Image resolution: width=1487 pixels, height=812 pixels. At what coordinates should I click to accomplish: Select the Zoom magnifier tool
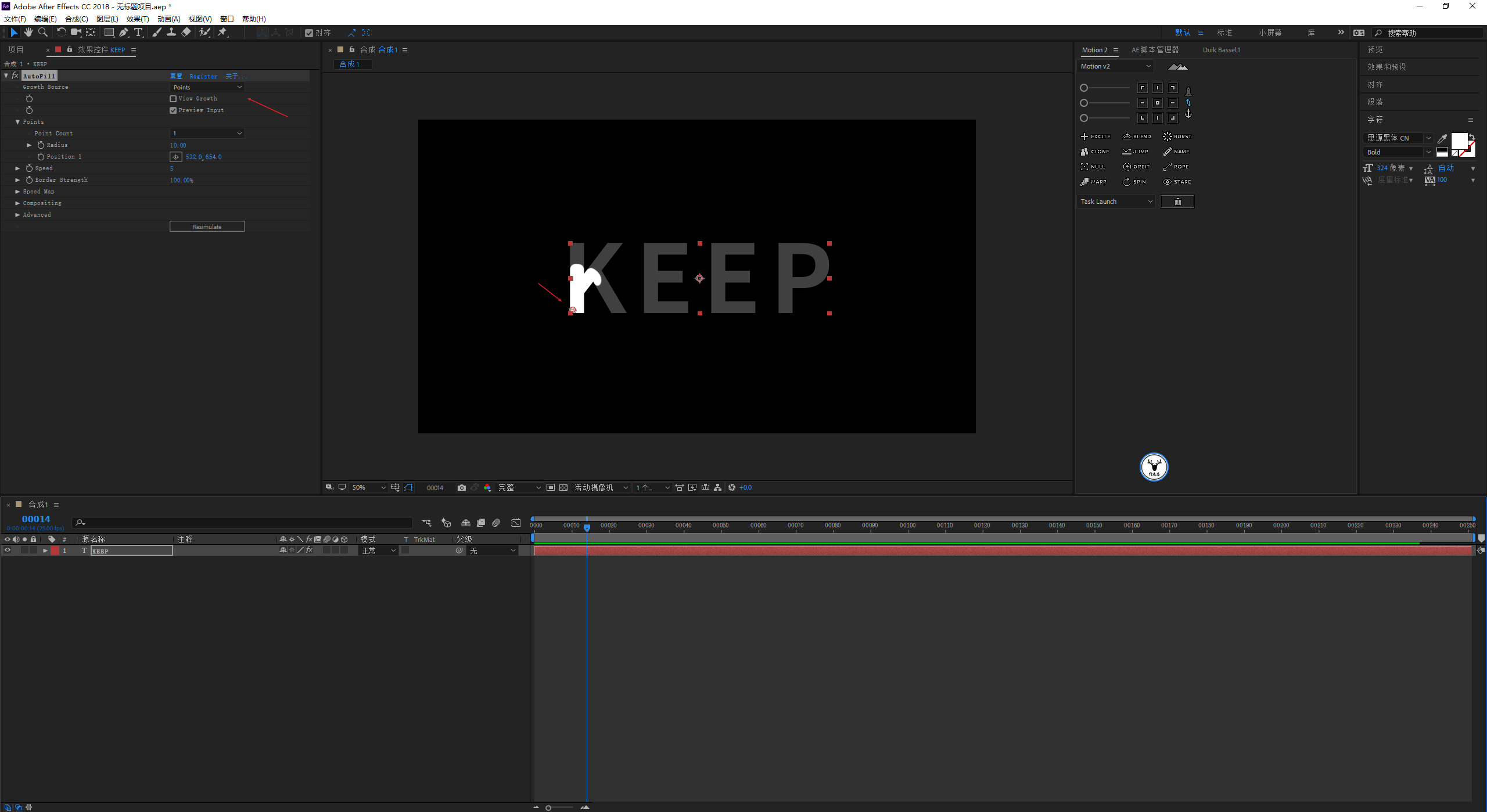pyautogui.click(x=42, y=33)
